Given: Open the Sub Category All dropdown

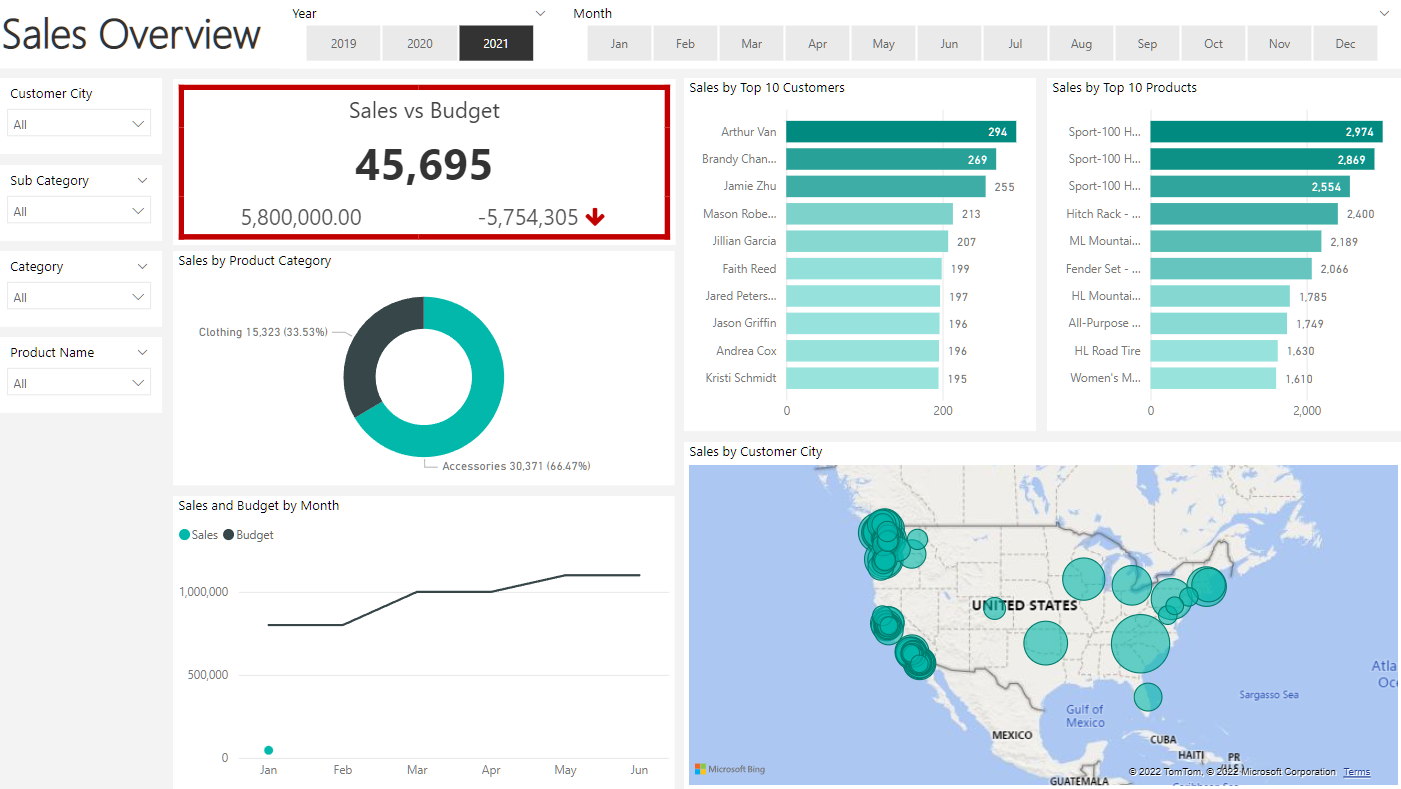Looking at the screenshot, I should (79, 211).
